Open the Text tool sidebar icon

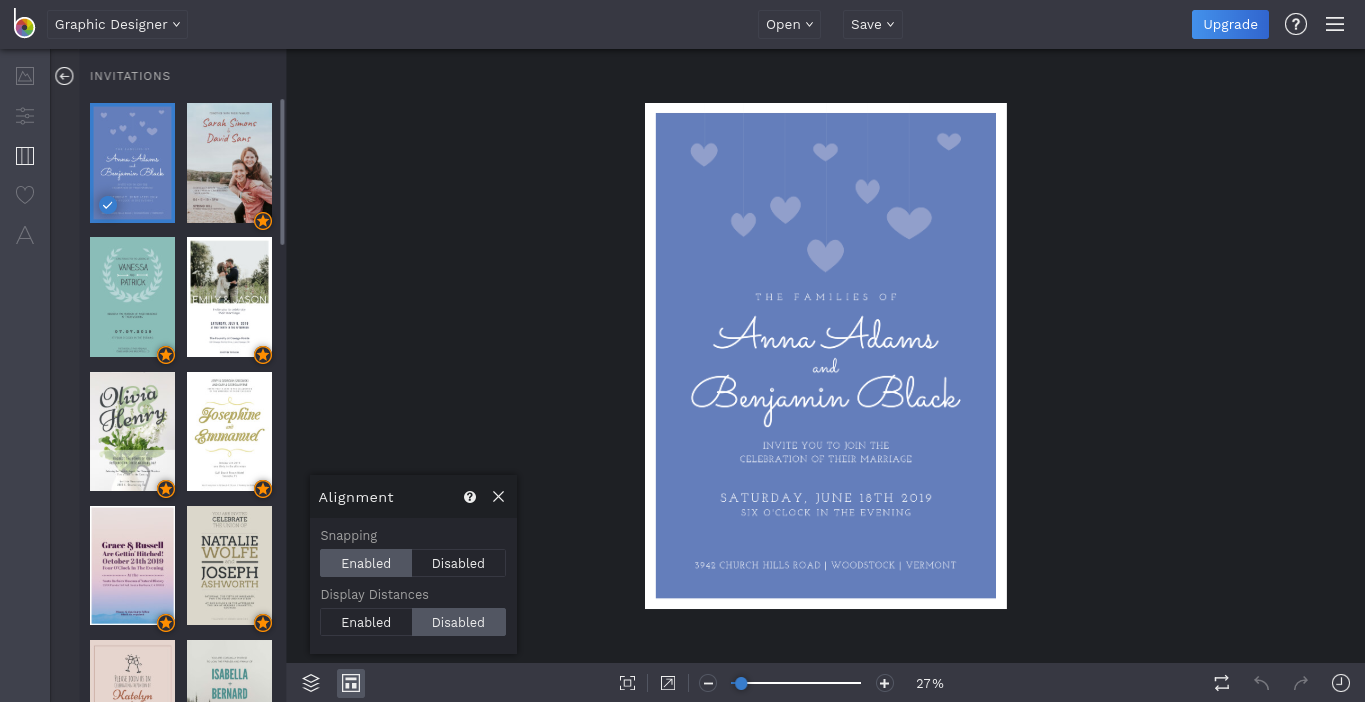pos(25,235)
